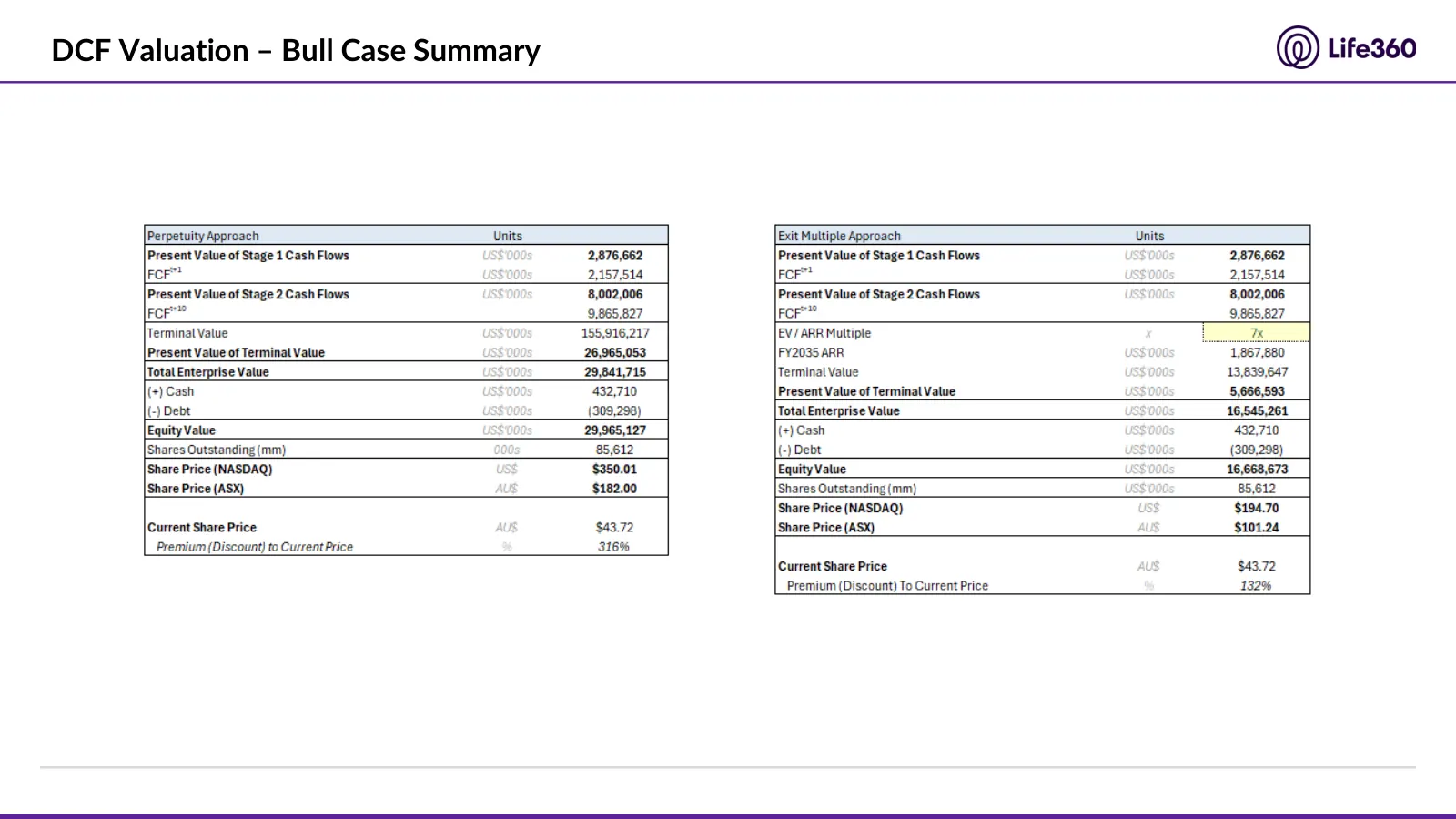Select "(+) Cash" label in Exit Multiple table
Screen dimensions: 1456x819
pos(801,430)
